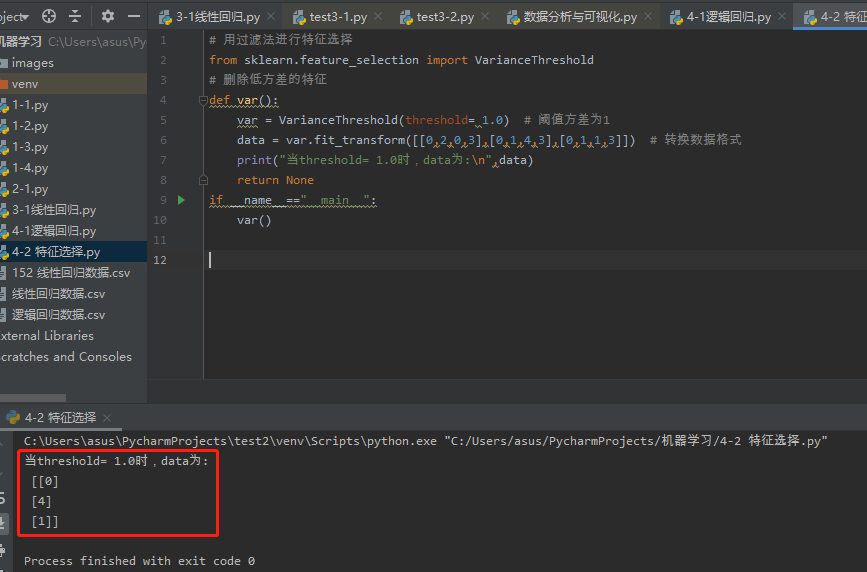Viewport: 867px width, 572px height.
Task: Close the 3-1线性回归.py tab
Action: point(271,17)
